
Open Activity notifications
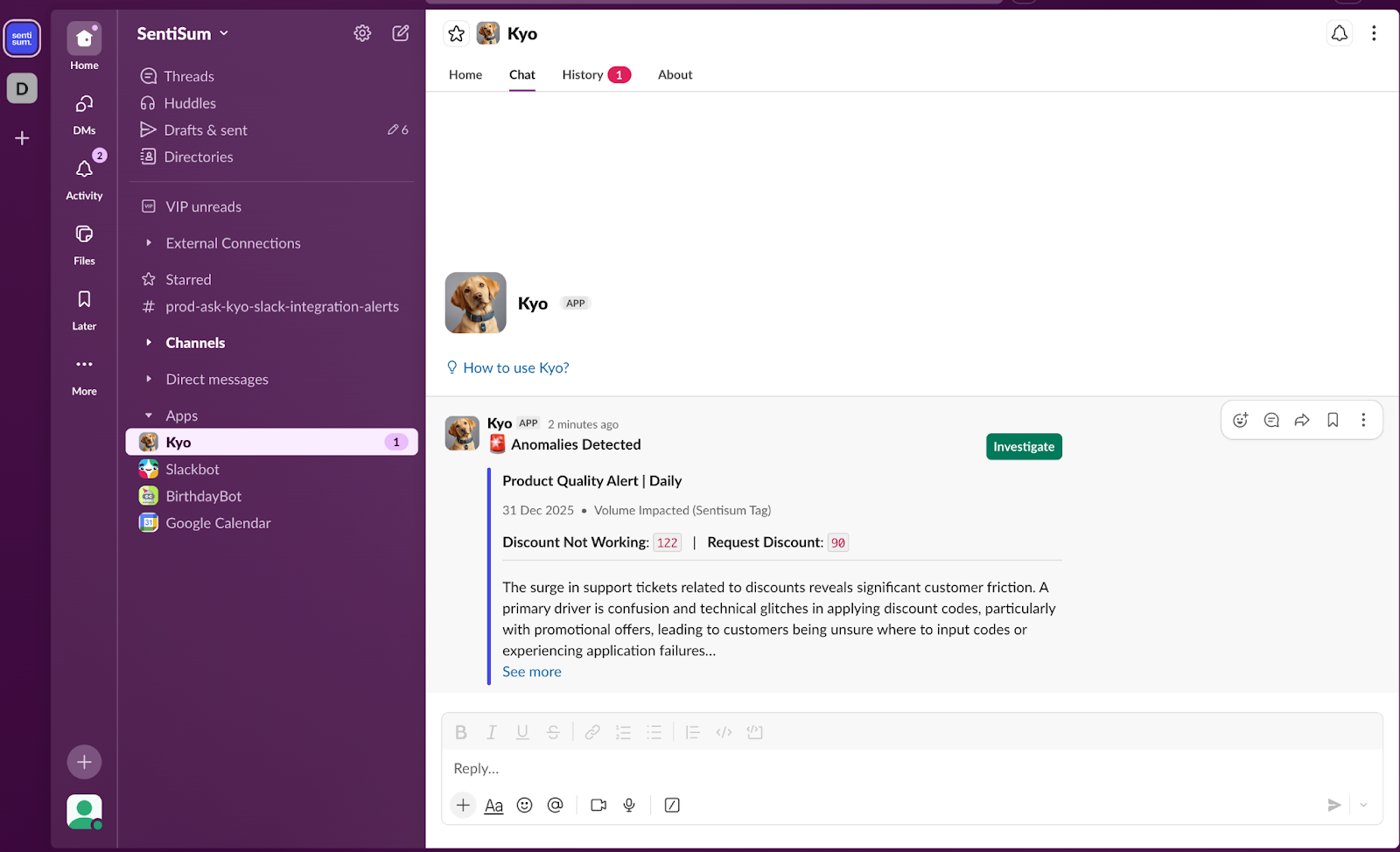pos(84,178)
